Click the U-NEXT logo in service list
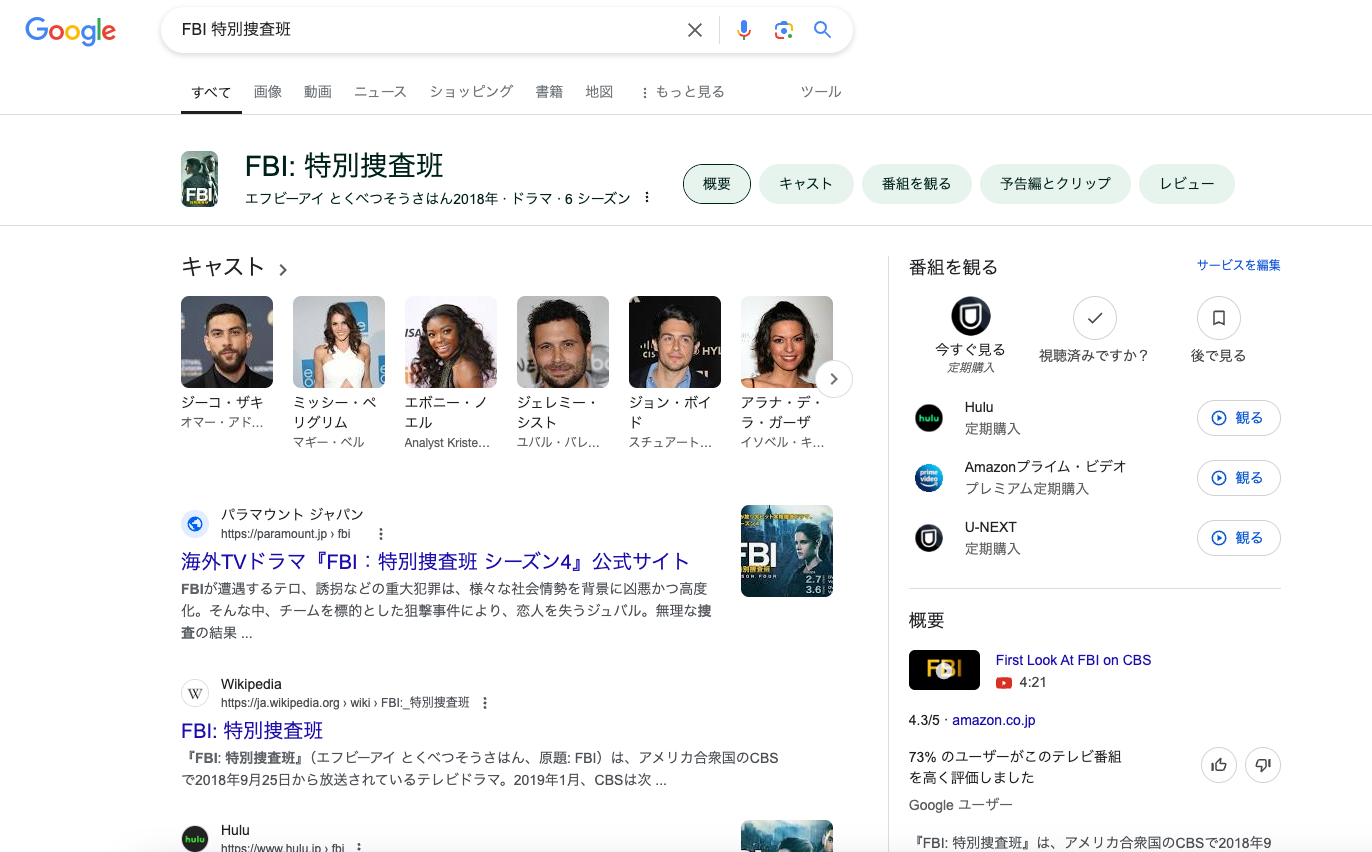1372x852 pixels. (929, 538)
